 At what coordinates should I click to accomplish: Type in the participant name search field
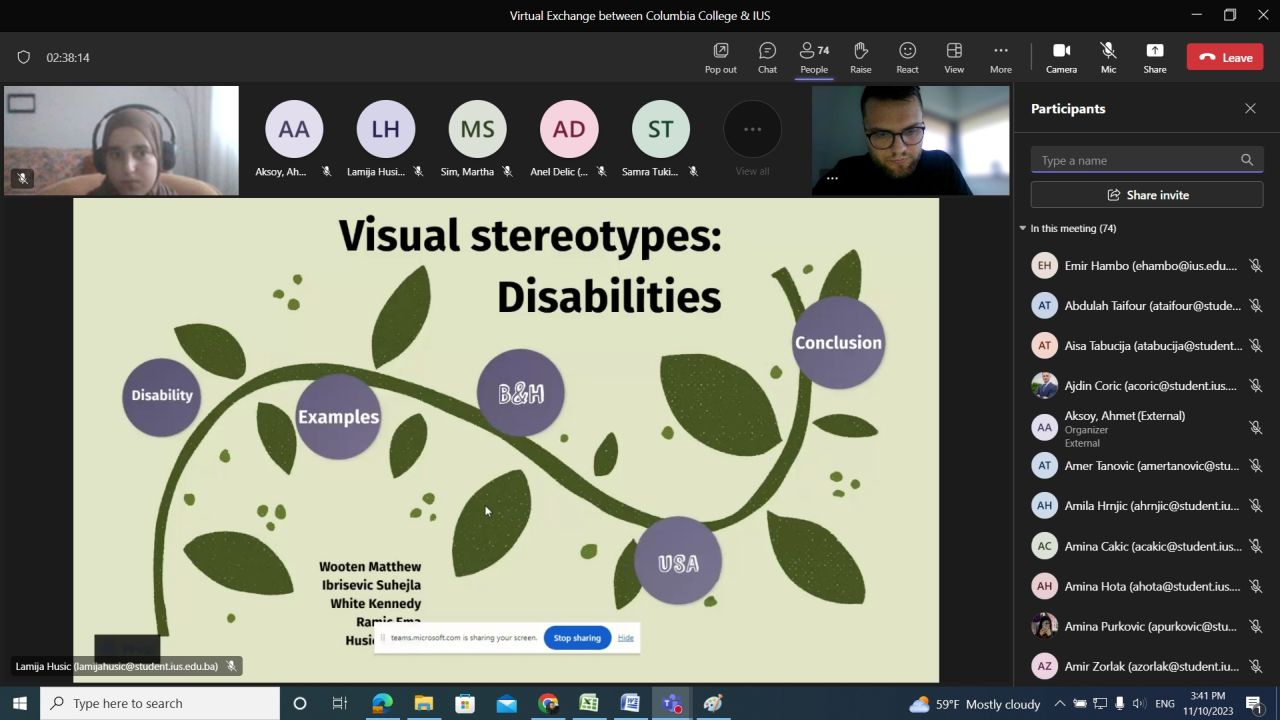click(x=1136, y=160)
